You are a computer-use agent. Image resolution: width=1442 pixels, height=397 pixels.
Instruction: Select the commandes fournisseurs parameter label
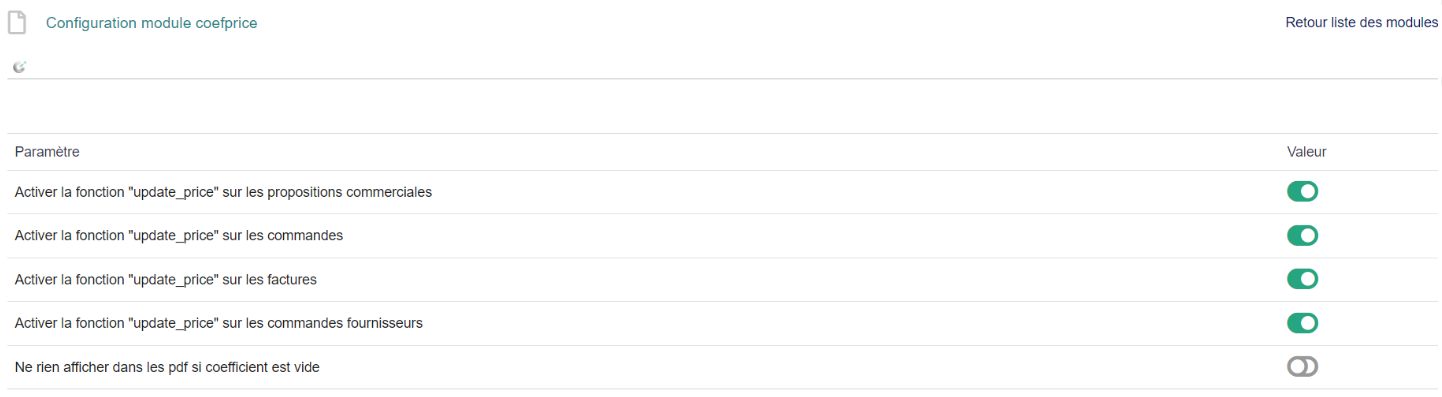[x=219, y=324]
